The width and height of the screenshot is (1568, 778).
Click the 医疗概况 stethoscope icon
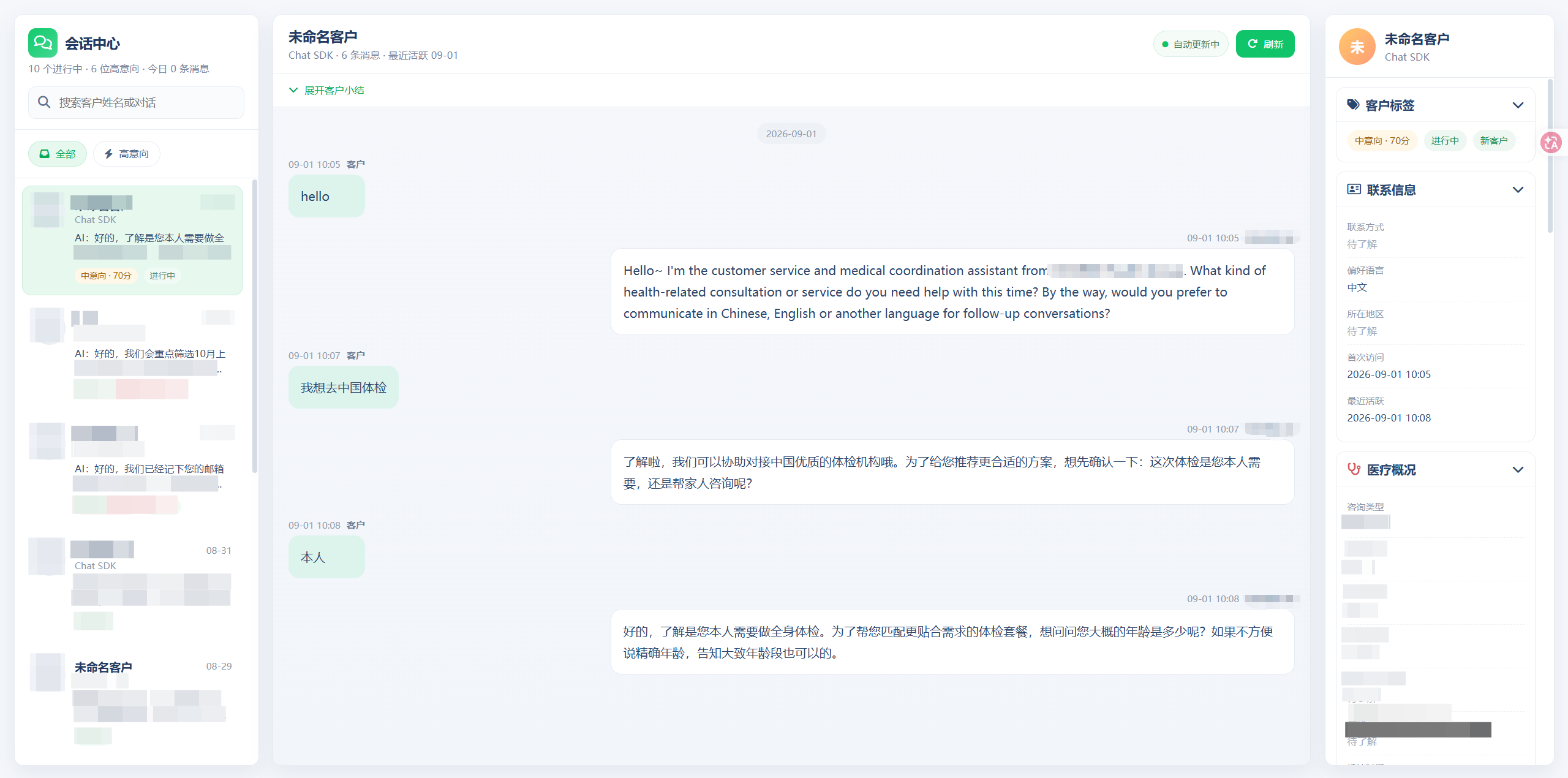[x=1354, y=469]
